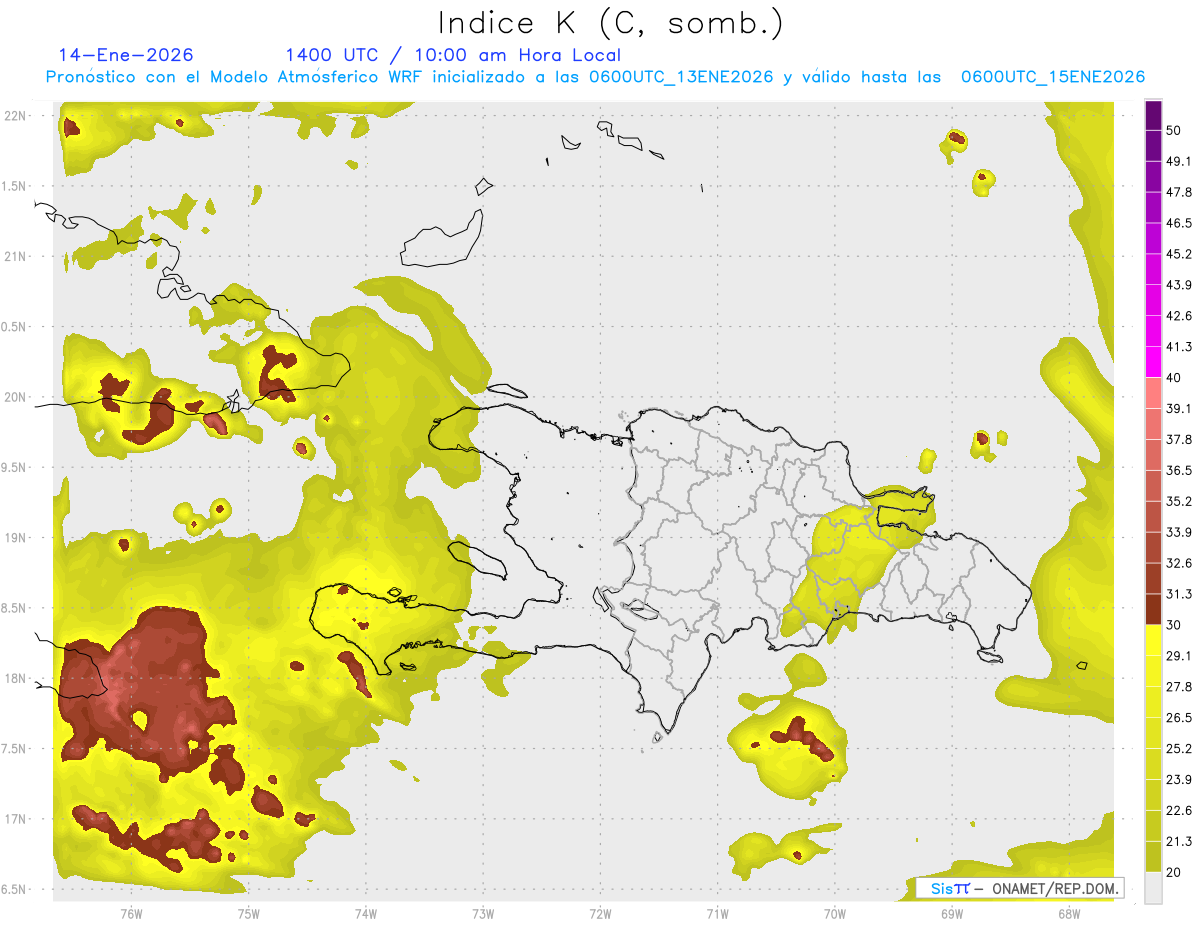The image size is (1200, 927).
Task: Click the 72W longitude label
Action: (x=600, y=913)
